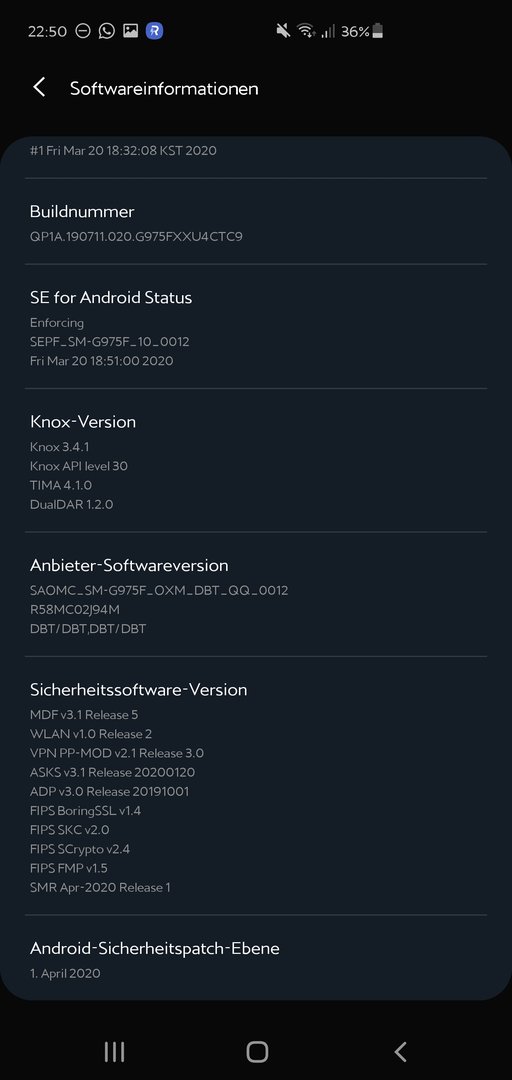Open the WhatsApp notification icon
This screenshot has height=1080, width=512.
(x=106, y=31)
